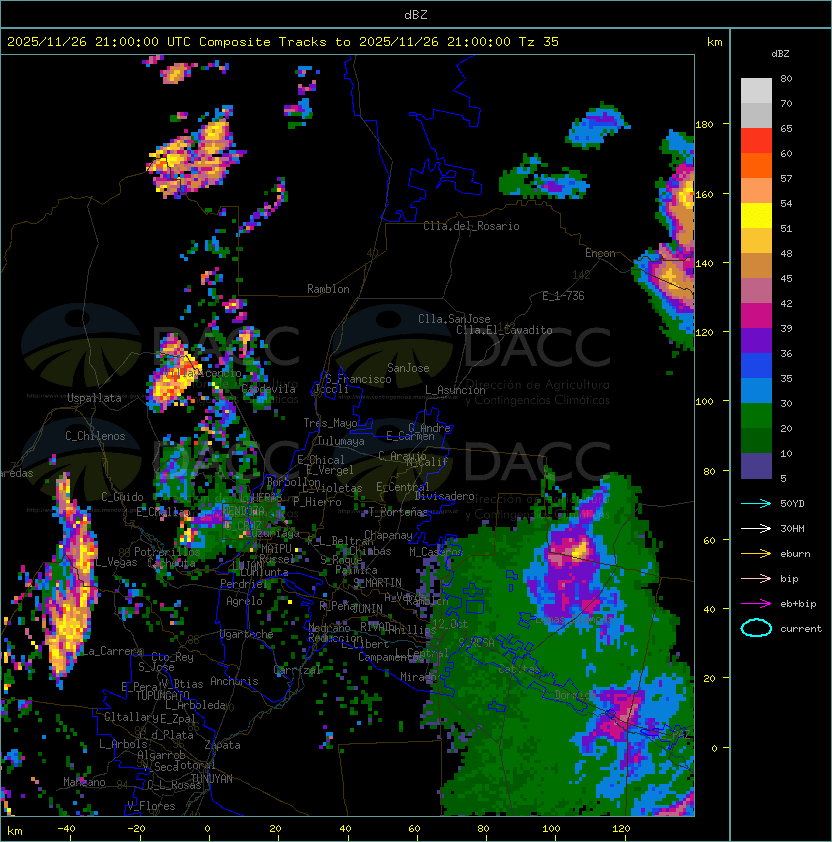832x842 pixels.
Task: Click the pink bip track arrow icon
Action: click(x=756, y=578)
